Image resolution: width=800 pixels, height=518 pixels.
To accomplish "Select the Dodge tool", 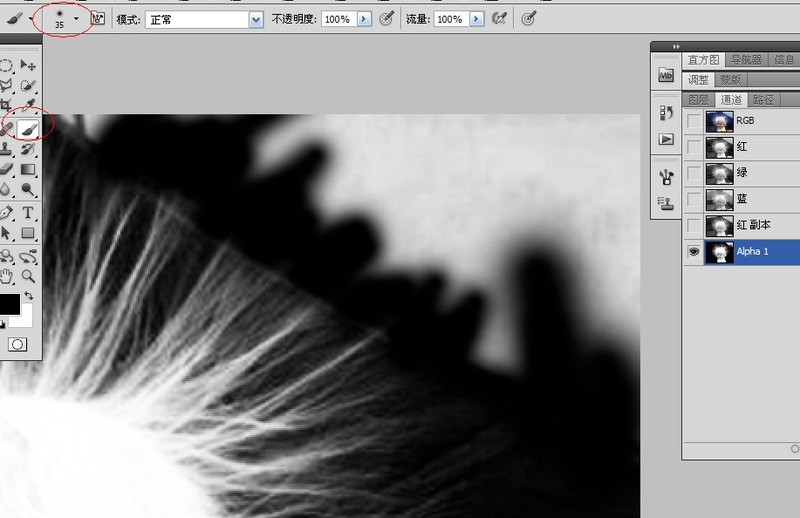I will coord(28,190).
